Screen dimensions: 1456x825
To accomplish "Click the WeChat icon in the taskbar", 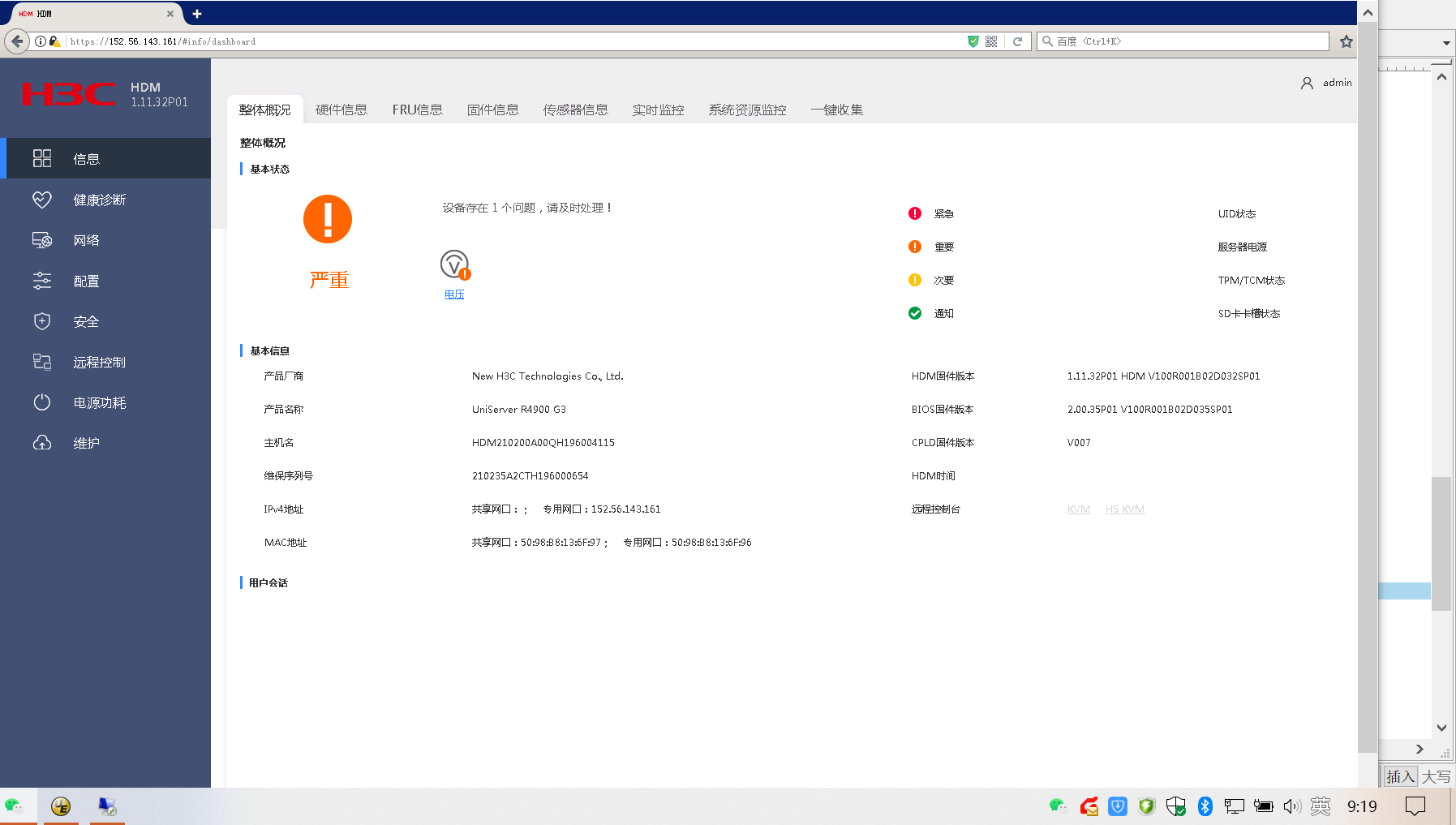I will (x=14, y=806).
